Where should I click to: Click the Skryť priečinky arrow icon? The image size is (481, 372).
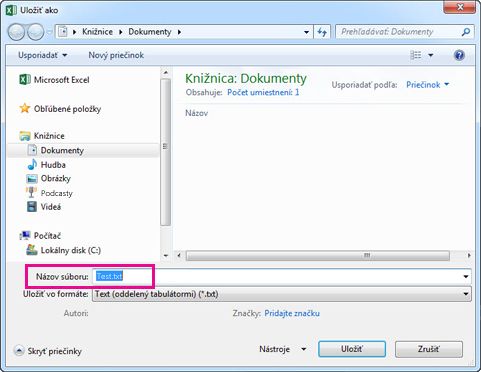[19, 351]
